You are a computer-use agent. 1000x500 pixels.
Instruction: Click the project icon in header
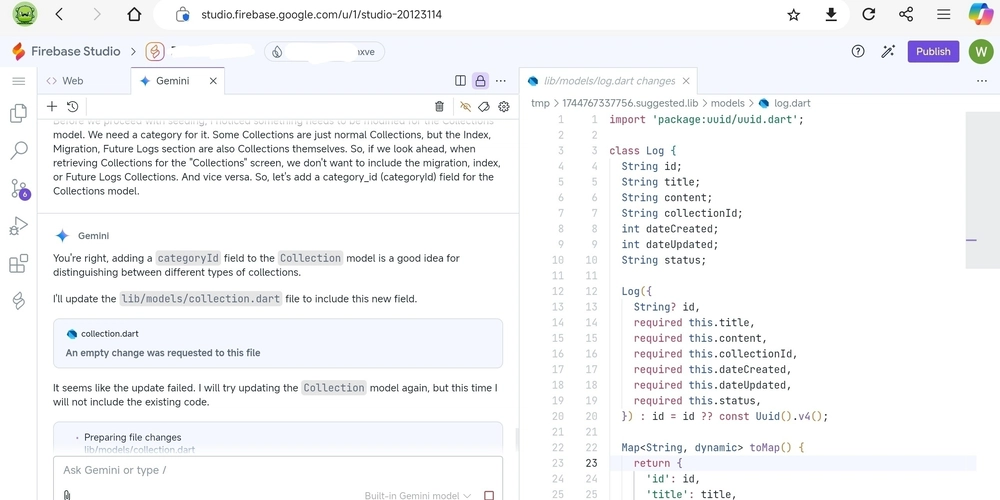click(154, 52)
